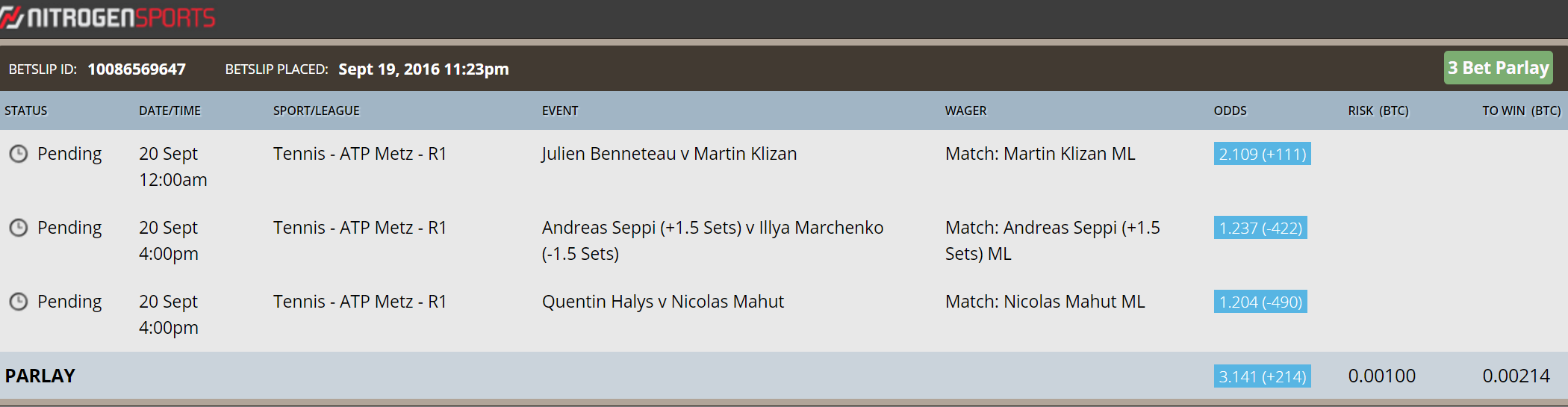The width and height of the screenshot is (1568, 407).
Task: Click the RISK (BTC) column header
Action: 1378,111
